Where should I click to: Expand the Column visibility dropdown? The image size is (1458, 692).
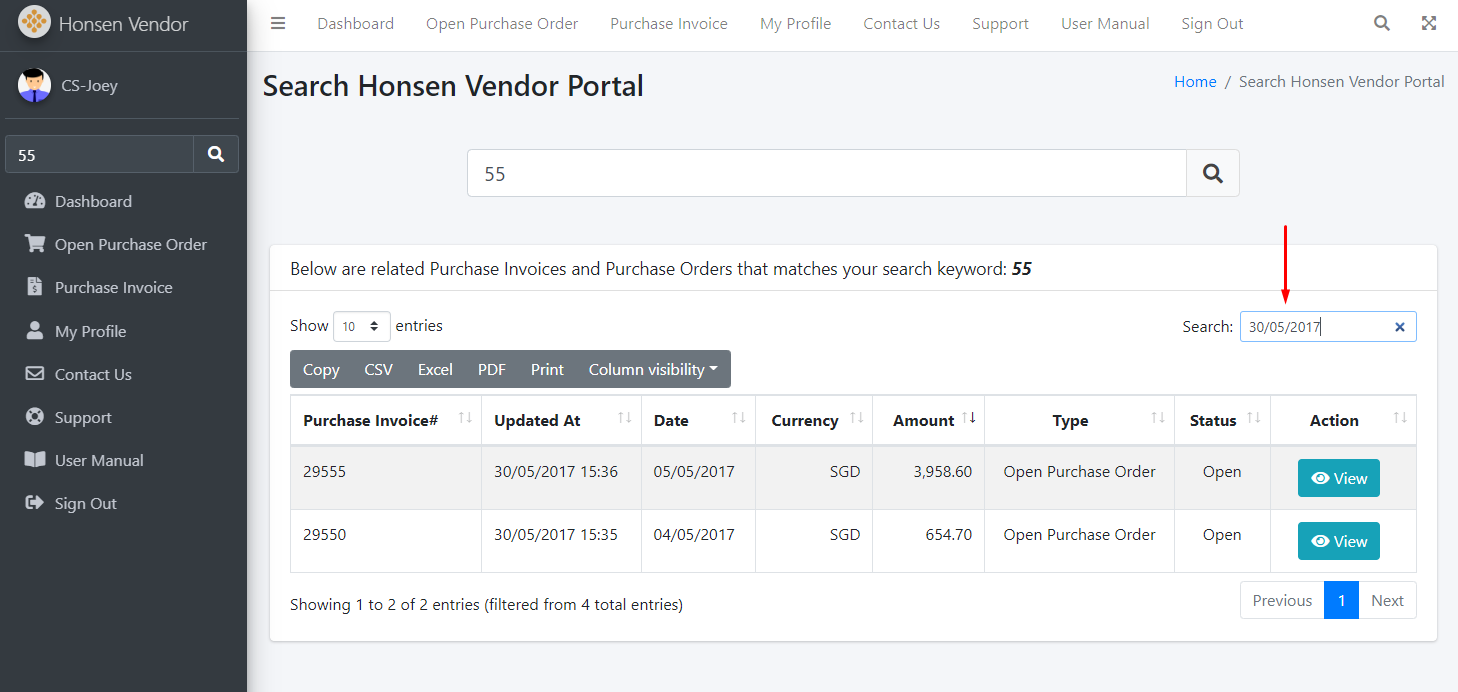click(x=653, y=369)
